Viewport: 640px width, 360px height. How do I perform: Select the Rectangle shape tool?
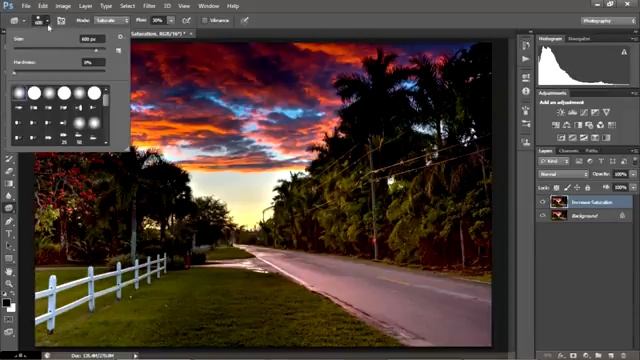[x=9, y=259]
